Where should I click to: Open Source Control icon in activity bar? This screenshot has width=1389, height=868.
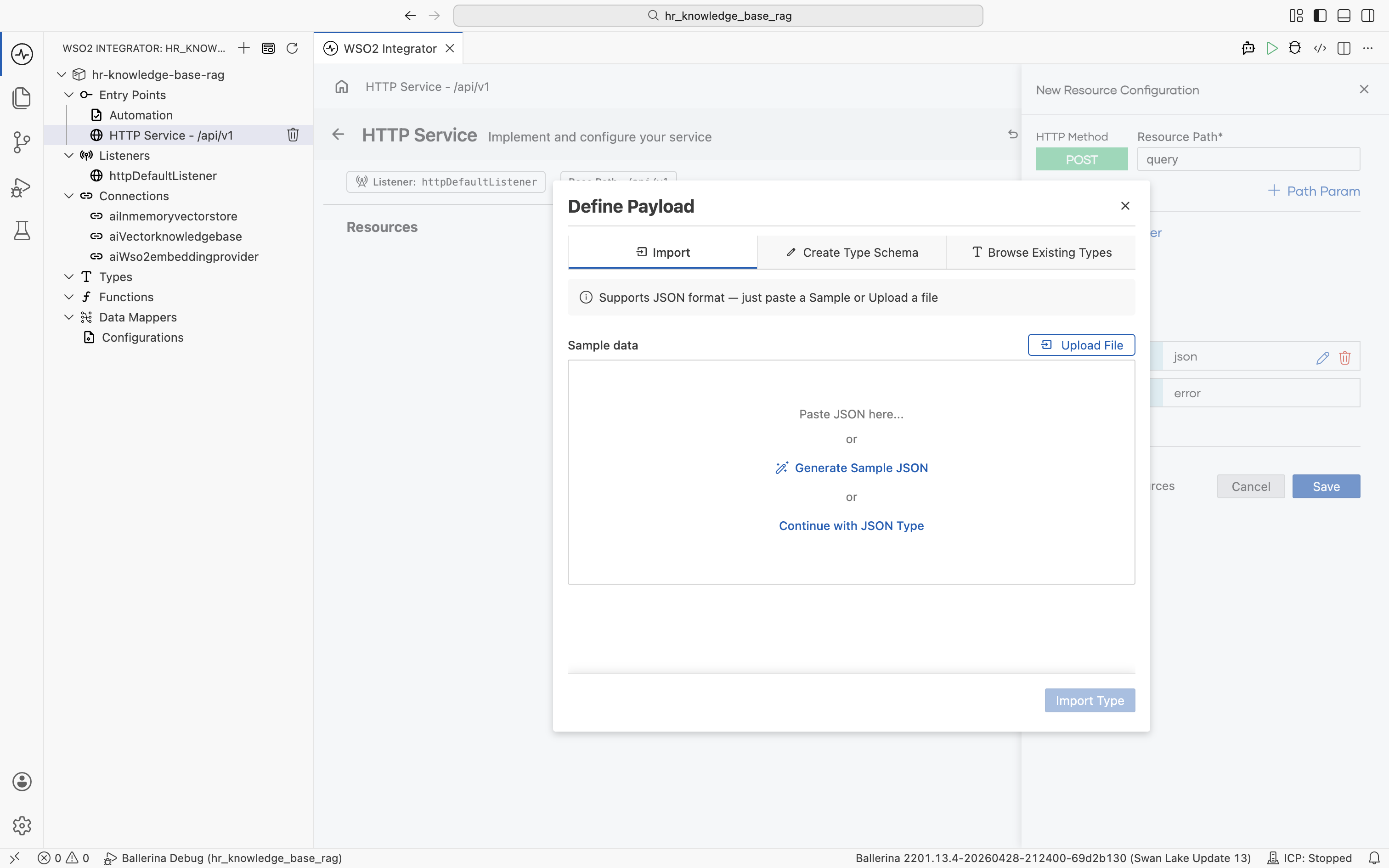pyautogui.click(x=22, y=142)
